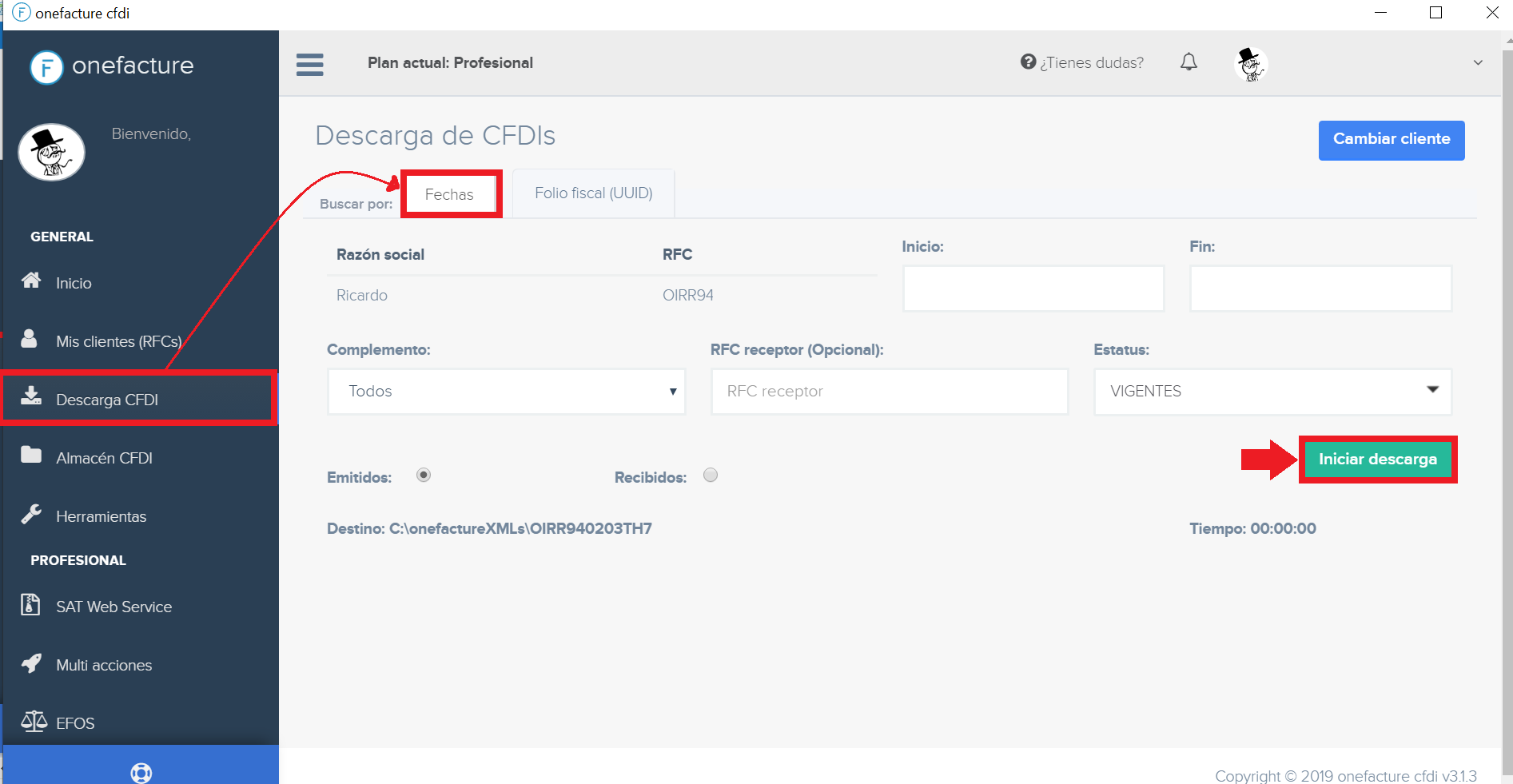The image size is (1513, 784).
Task: Click the Almacén CFDI folder icon
Action: tap(30, 456)
